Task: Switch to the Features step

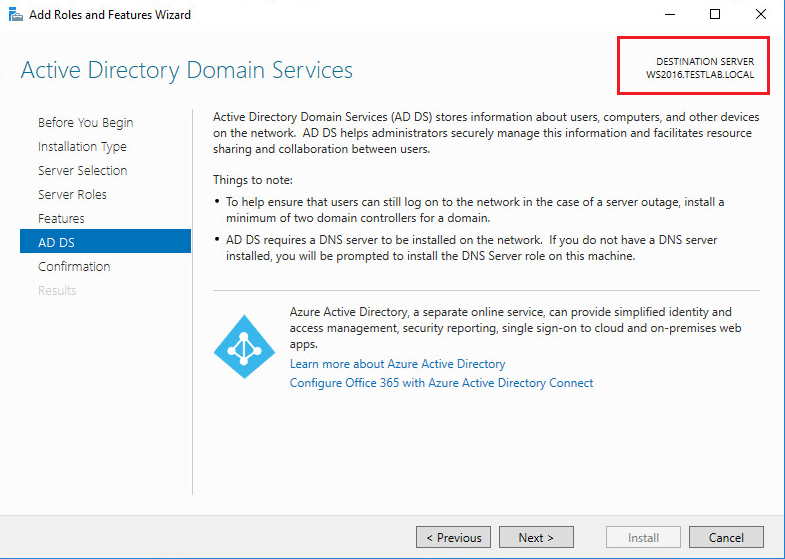Action: coord(61,219)
